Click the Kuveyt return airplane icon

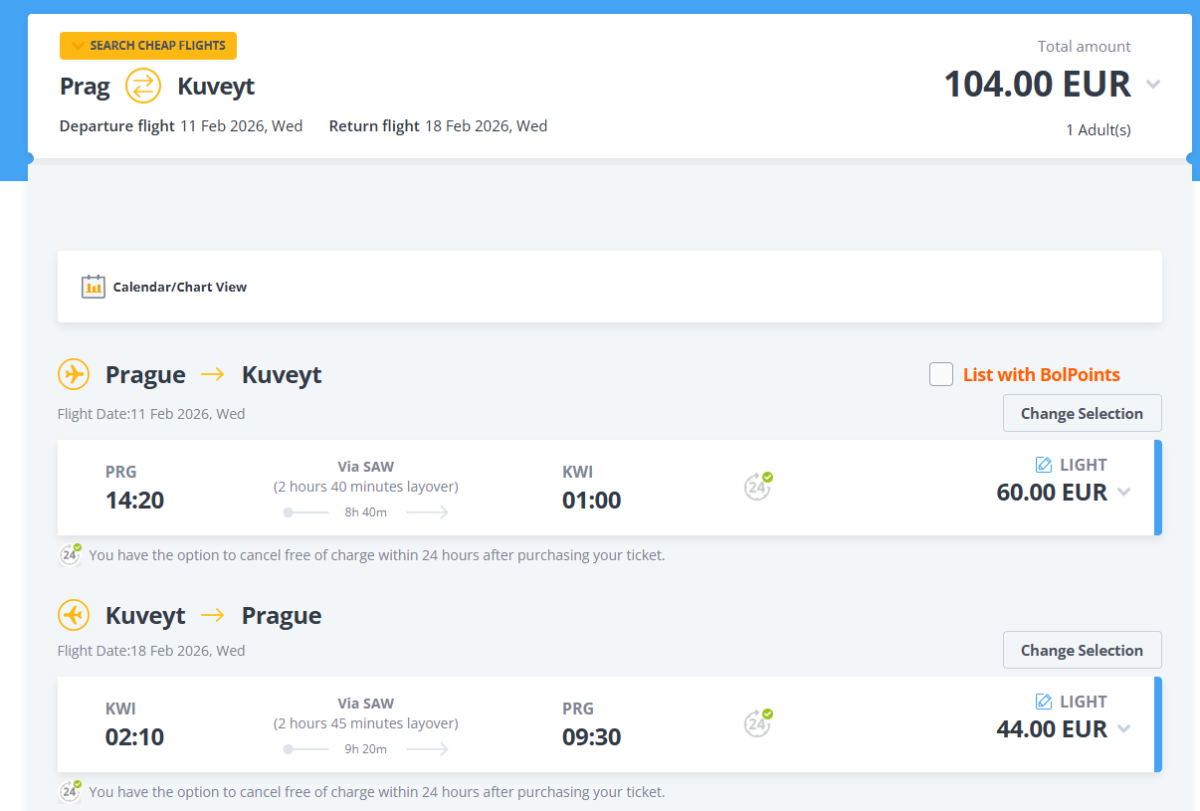73,614
